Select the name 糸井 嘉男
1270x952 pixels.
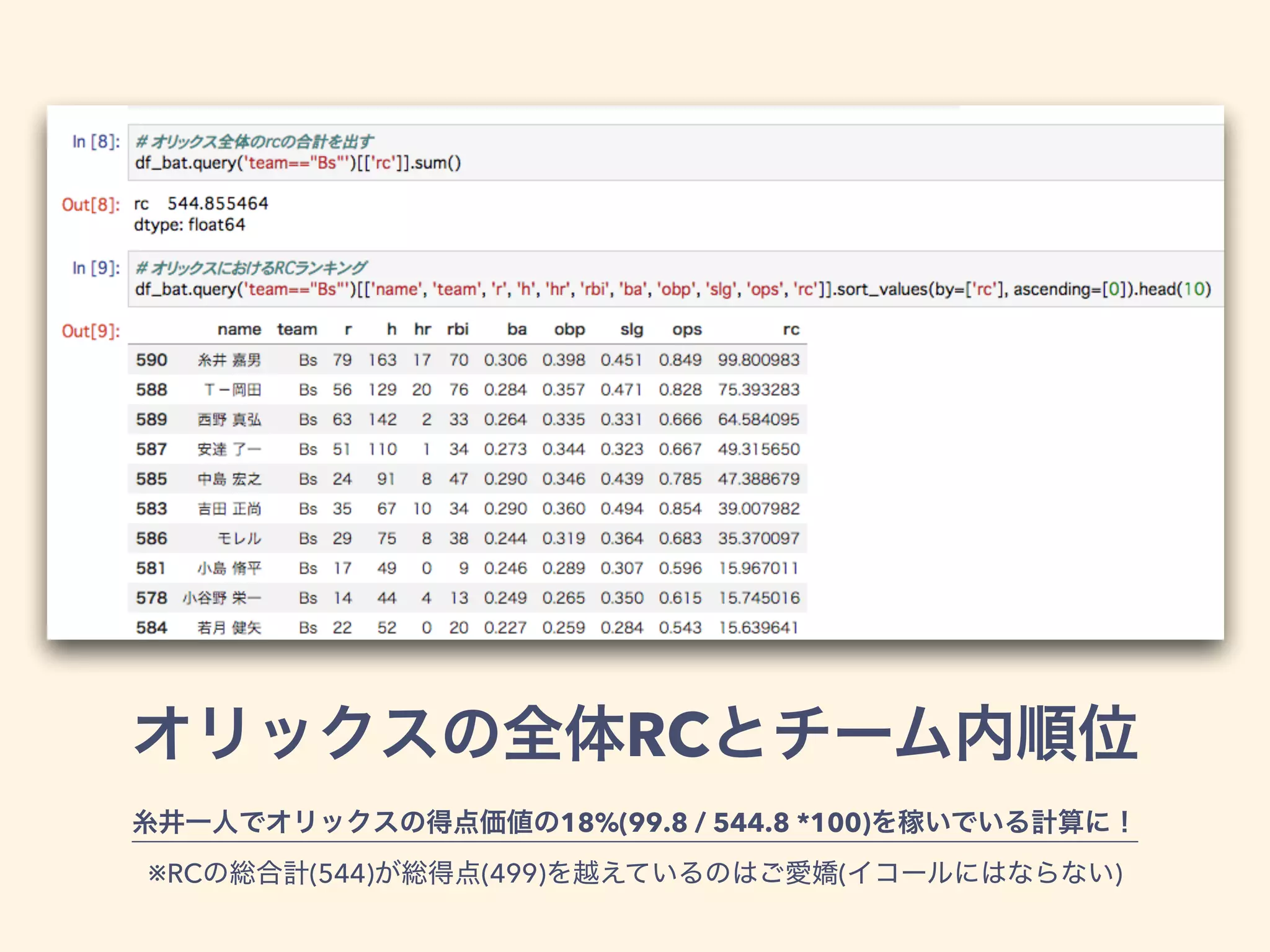point(229,359)
